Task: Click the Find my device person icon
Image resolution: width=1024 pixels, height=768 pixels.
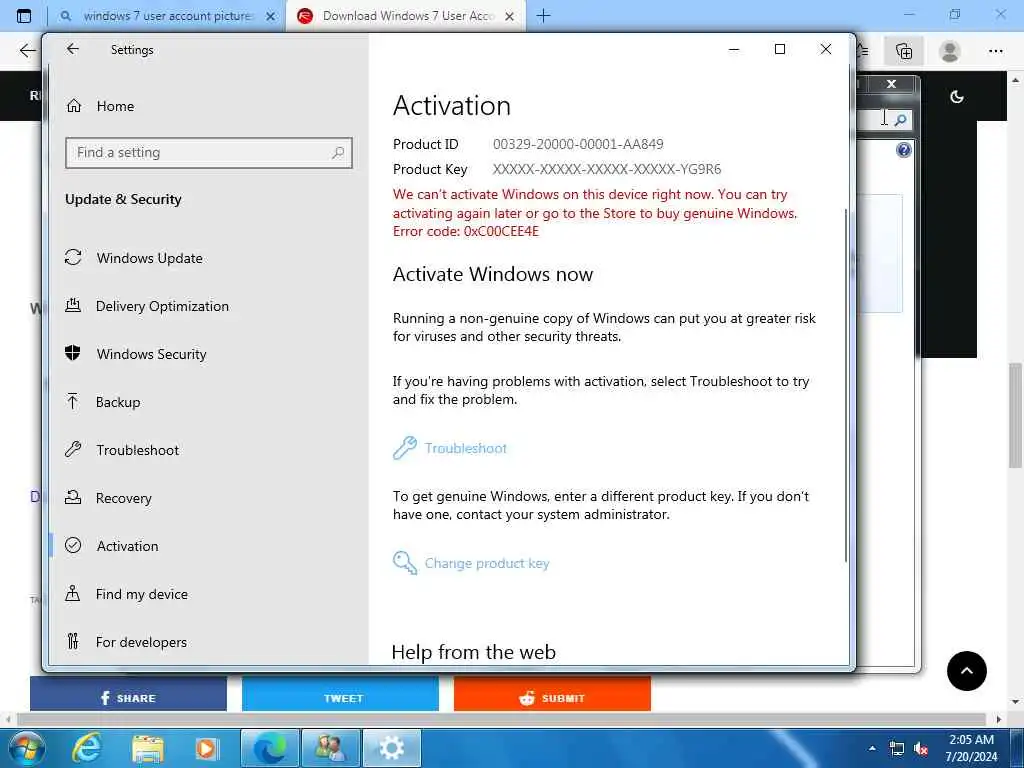Action: [72, 593]
